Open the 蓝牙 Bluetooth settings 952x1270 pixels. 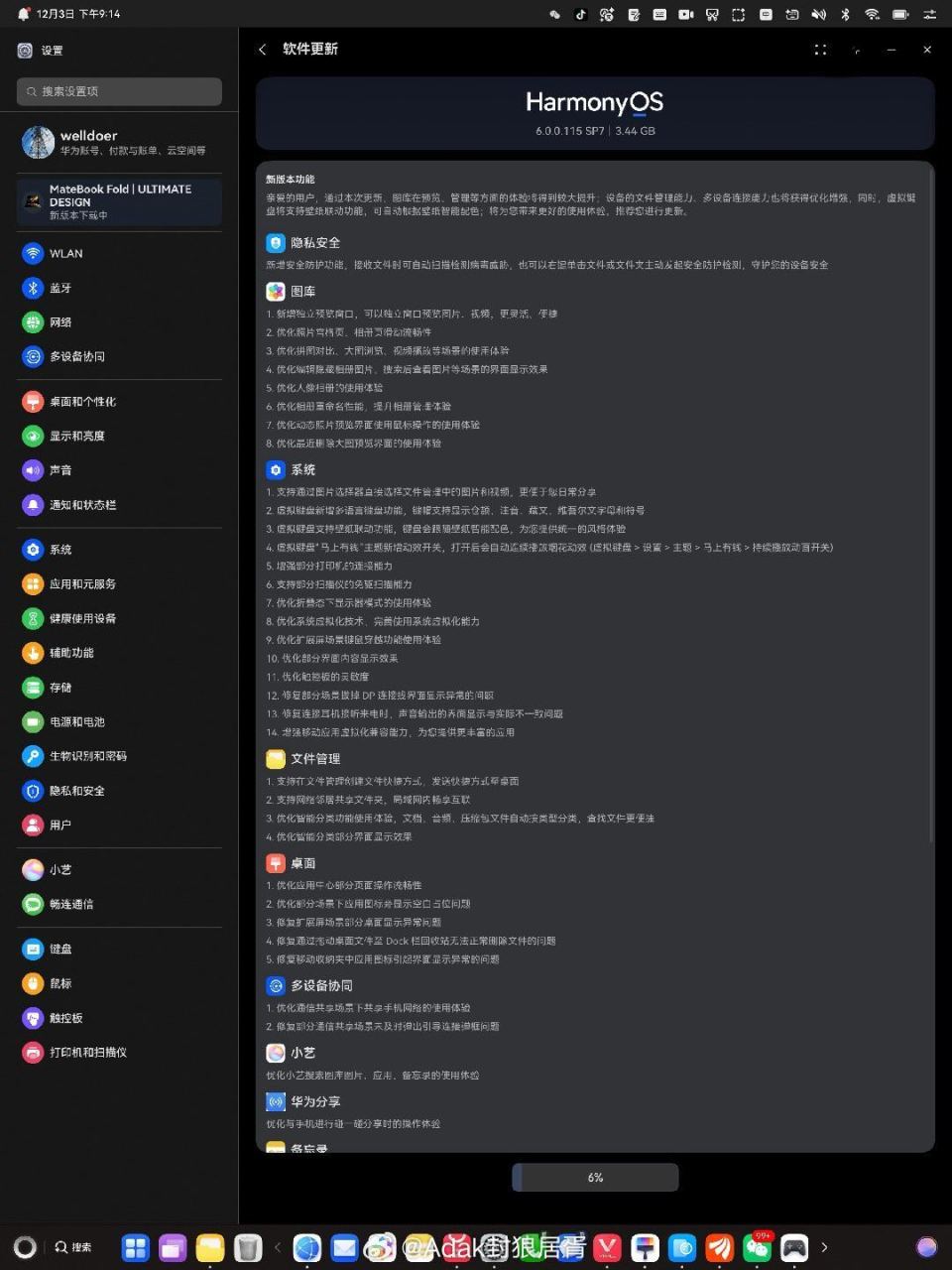[119, 288]
